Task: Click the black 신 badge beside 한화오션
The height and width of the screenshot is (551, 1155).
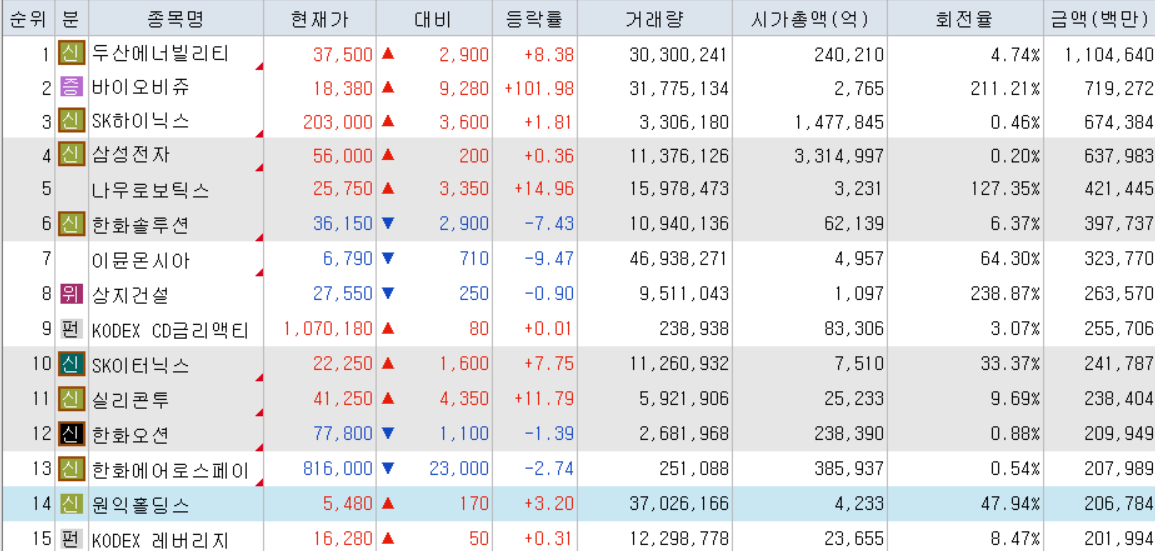Action: click(x=71, y=433)
